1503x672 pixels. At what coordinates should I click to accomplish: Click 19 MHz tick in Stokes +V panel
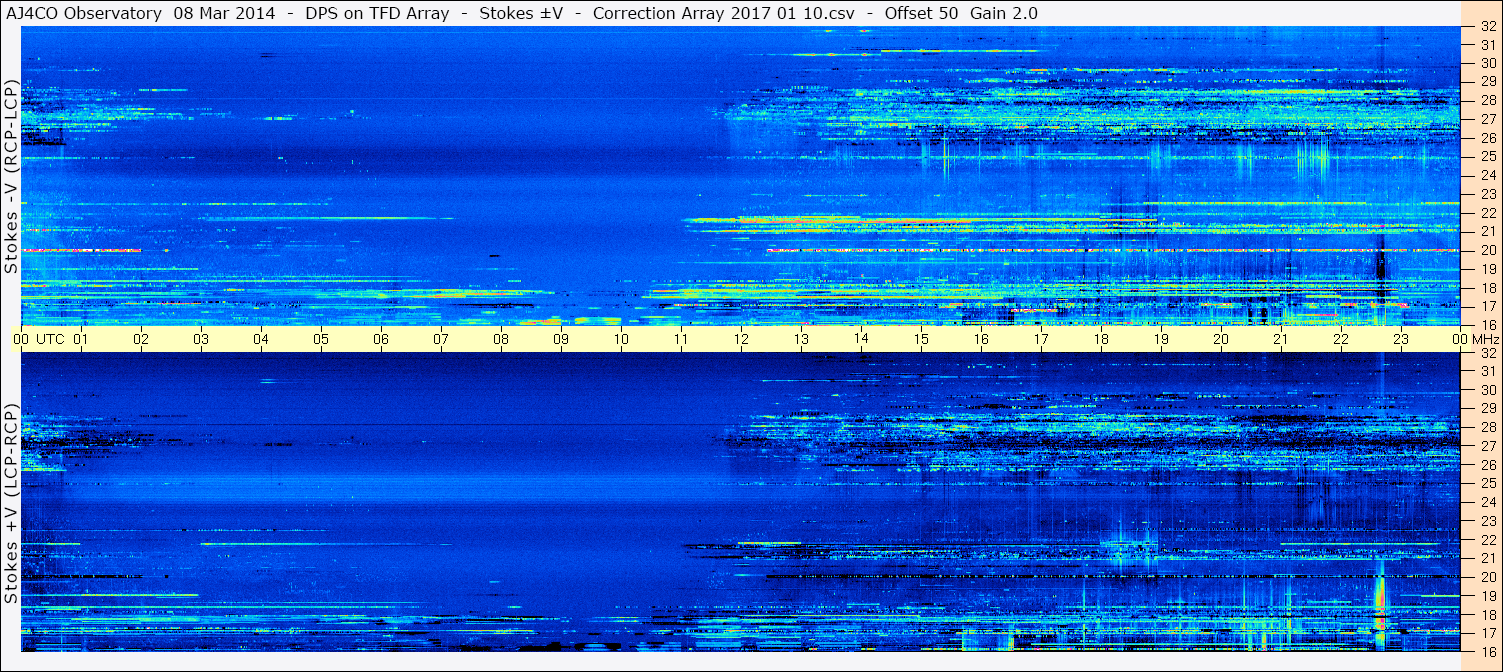pos(1487,596)
